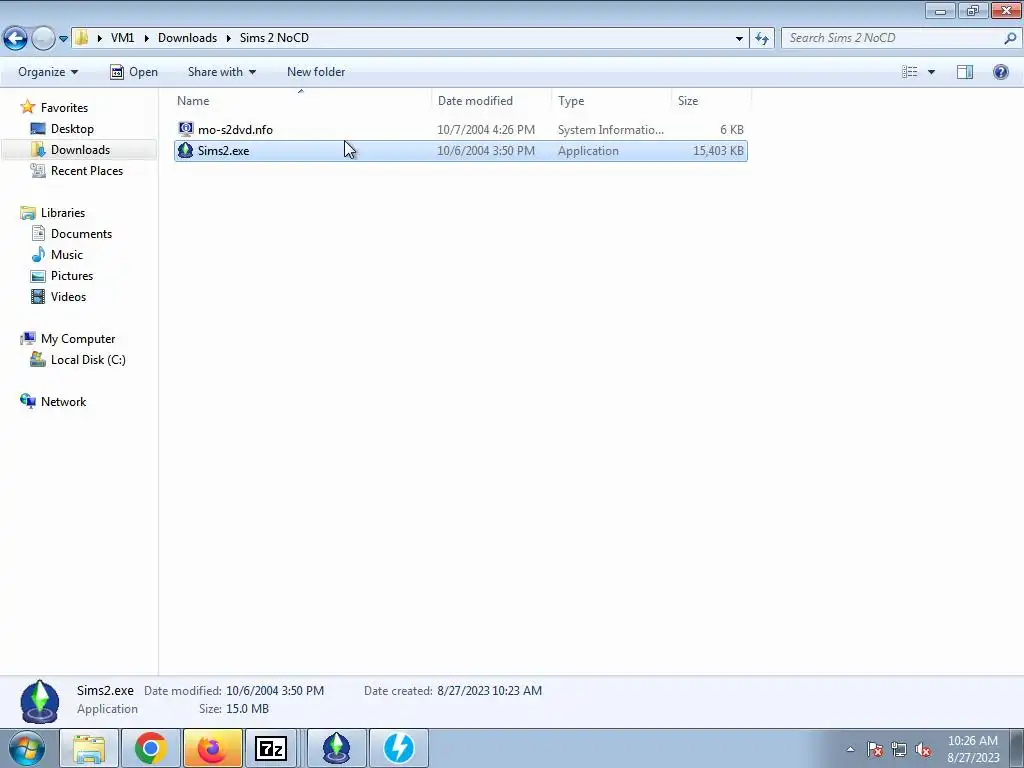1024x768 pixels.
Task: Click the large Sims2.exe details pane icon
Action: click(40, 701)
